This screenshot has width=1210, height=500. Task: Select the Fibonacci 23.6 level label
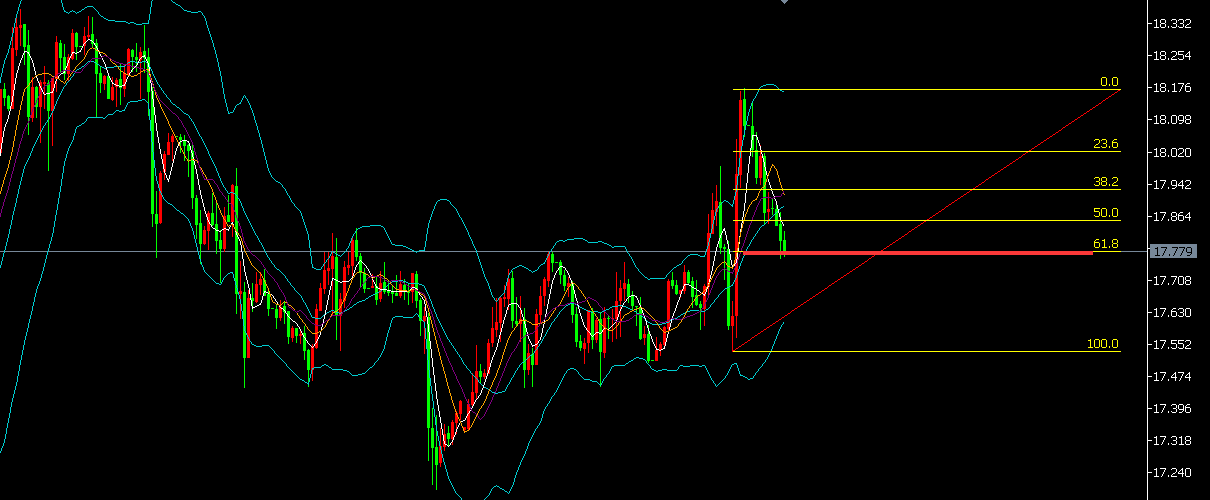tap(1106, 144)
